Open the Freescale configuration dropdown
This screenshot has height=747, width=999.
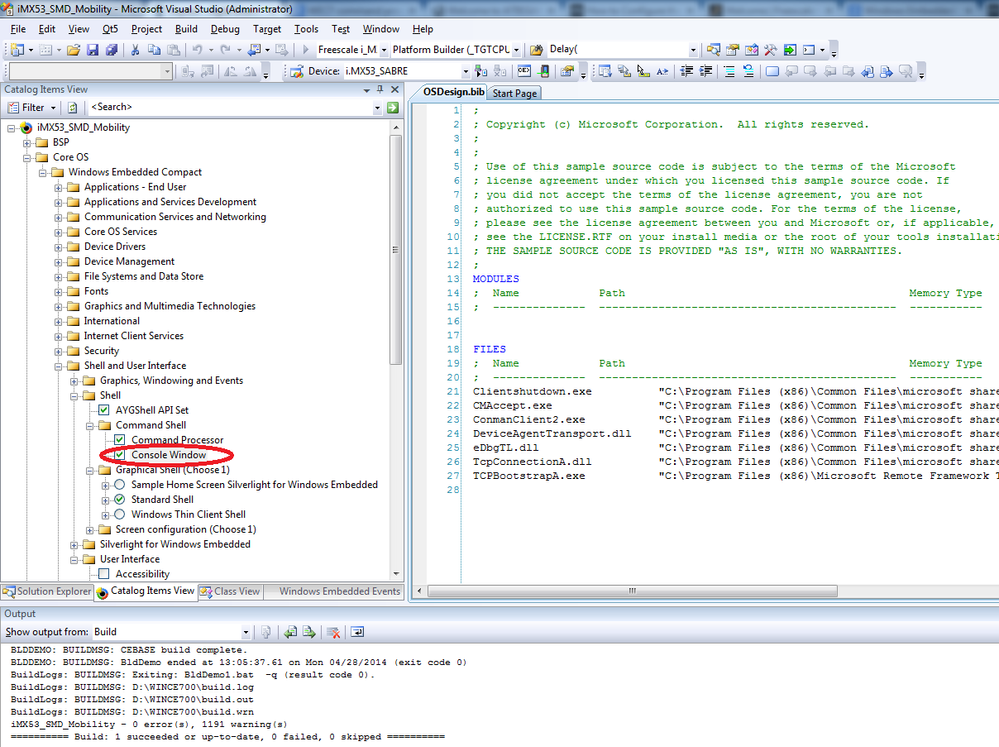(x=384, y=50)
